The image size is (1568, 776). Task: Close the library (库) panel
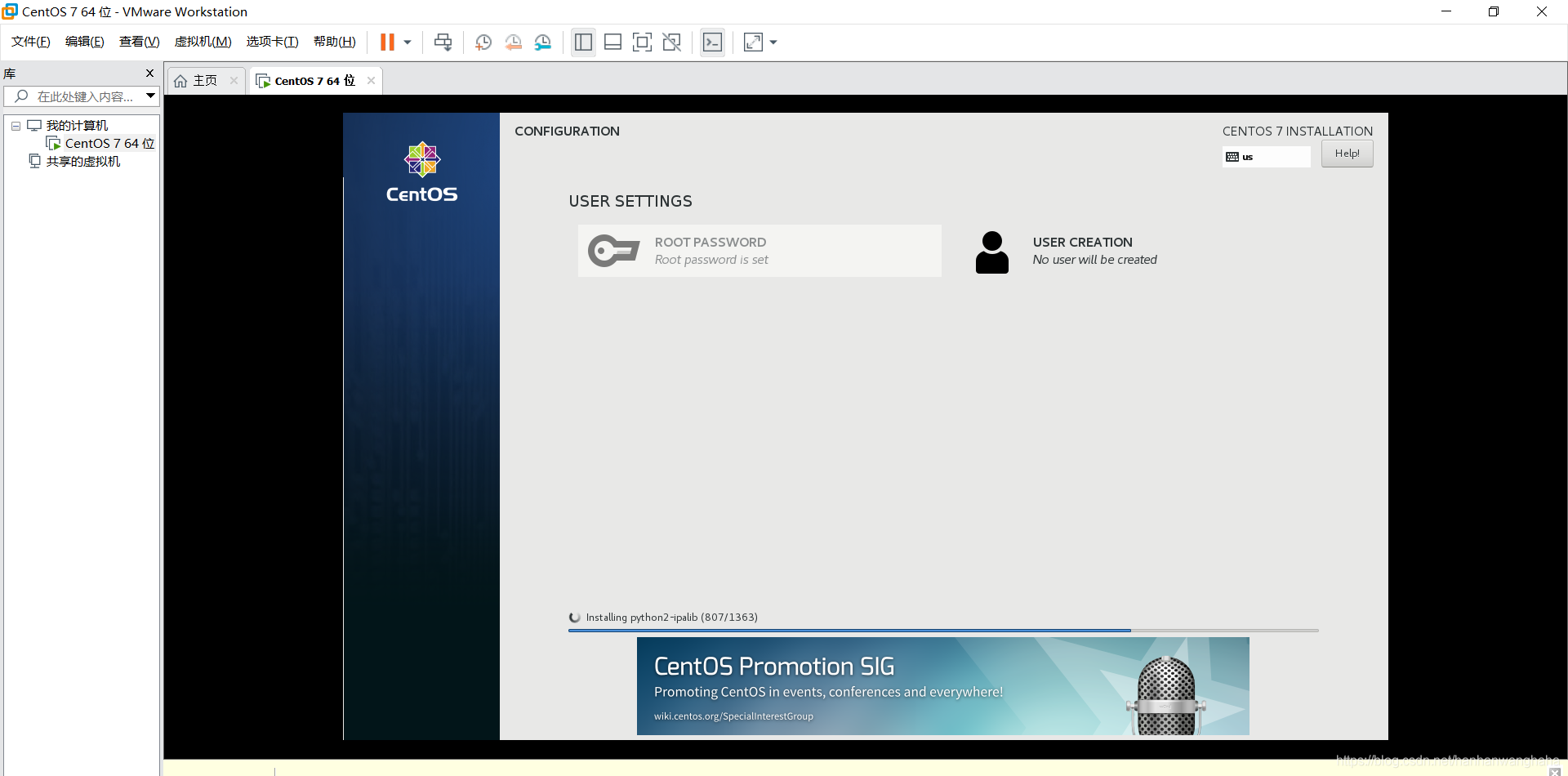[149, 74]
